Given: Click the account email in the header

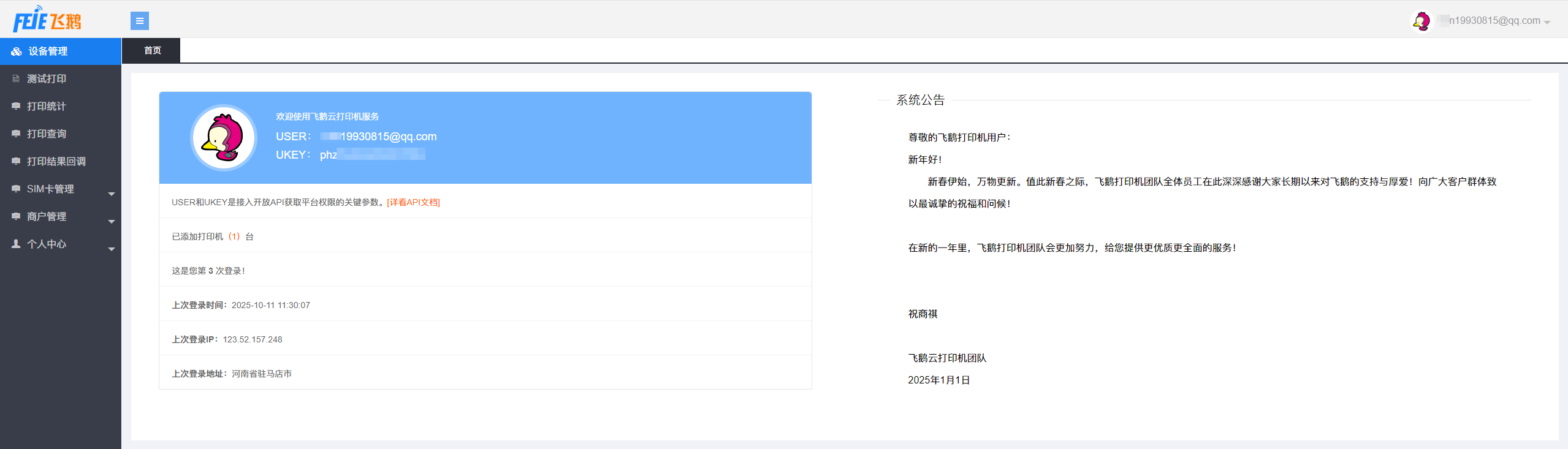Looking at the screenshot, I should pyautogui.click(x=1489, y=21).
